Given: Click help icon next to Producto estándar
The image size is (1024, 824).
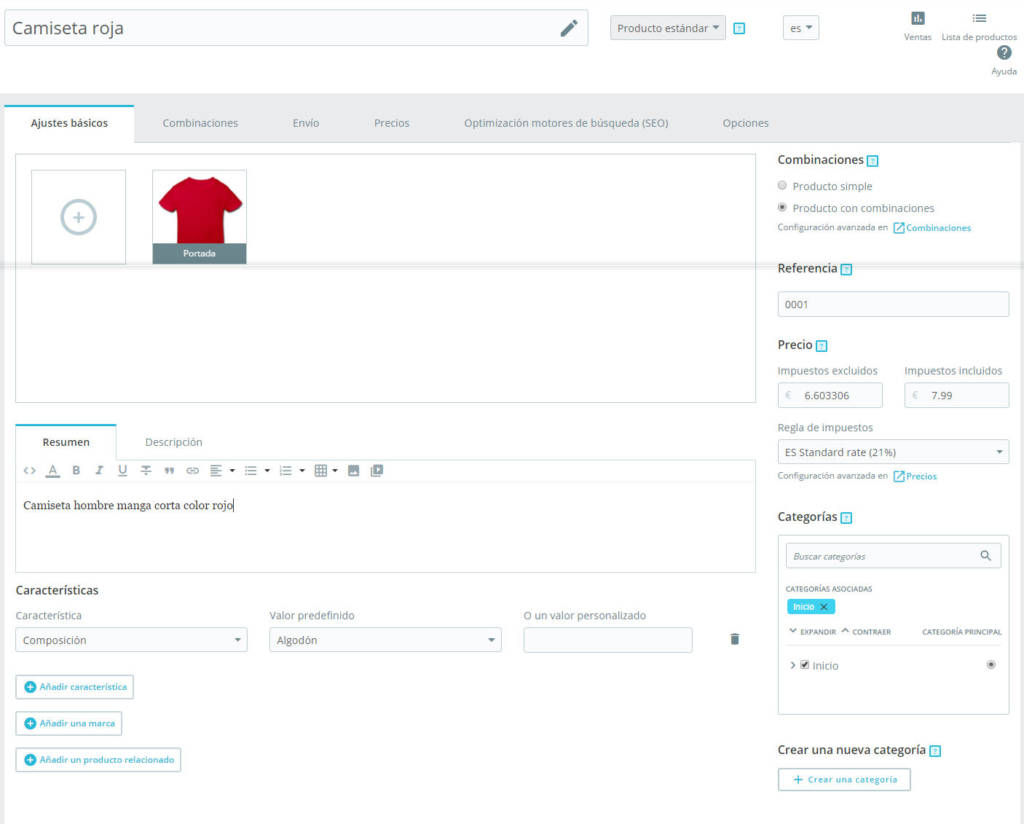Looking at the screenshot, I should (x=739, y=29).
